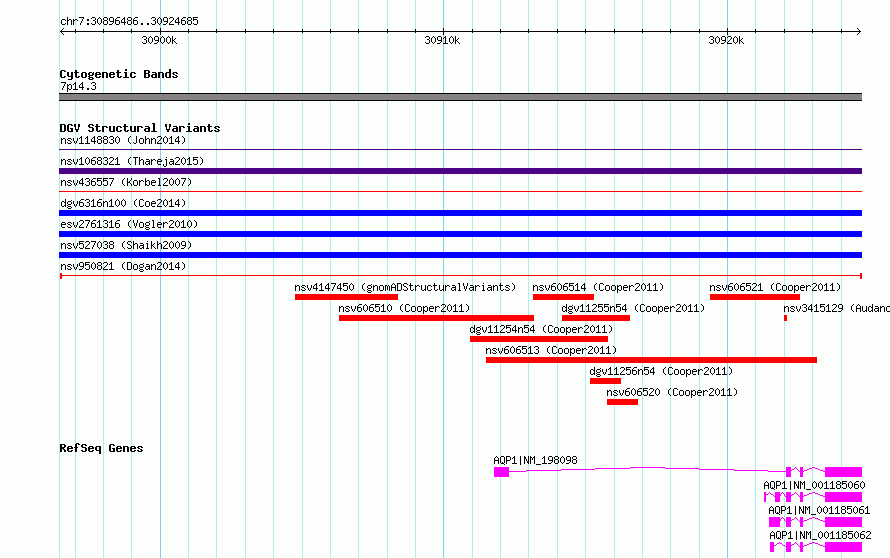The image size is (890, 558).
Task: Click the left arrow end of the ruler
Action: pos(62,32)
